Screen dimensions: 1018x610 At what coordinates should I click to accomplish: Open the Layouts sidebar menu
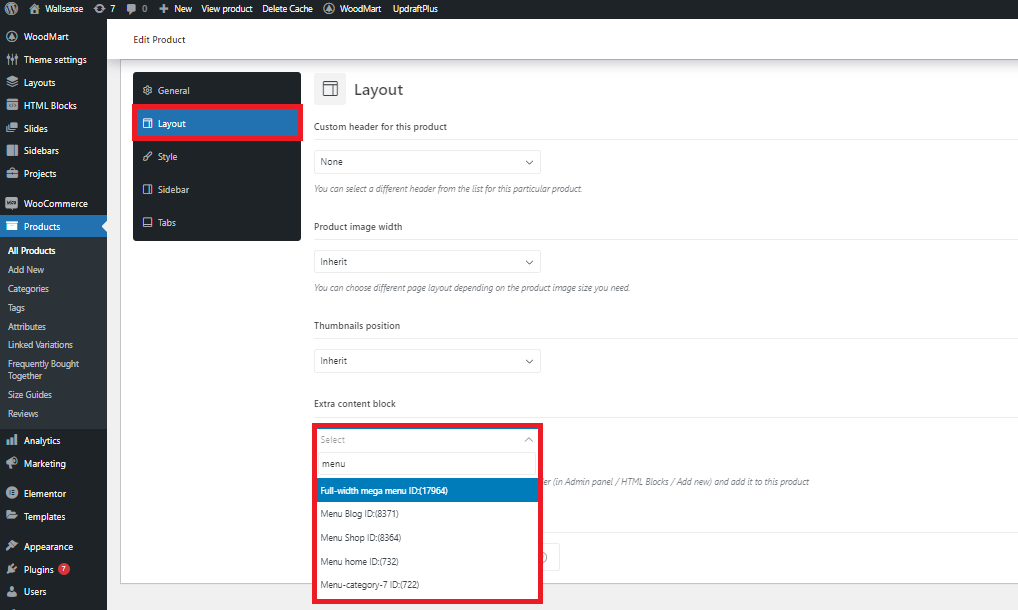point(53,82)
